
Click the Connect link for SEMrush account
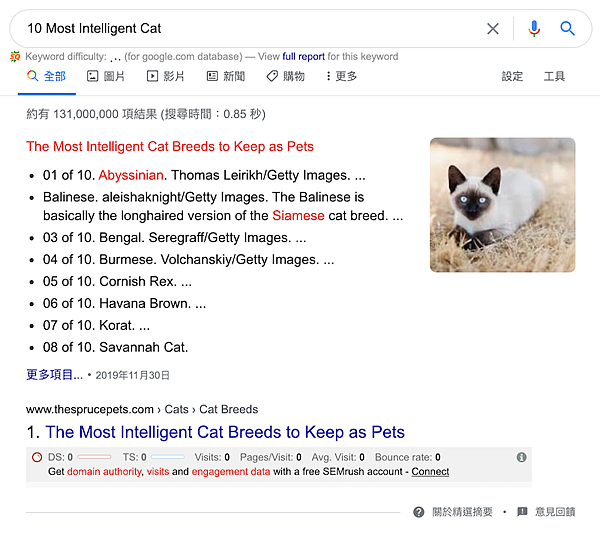click(430, 472)
